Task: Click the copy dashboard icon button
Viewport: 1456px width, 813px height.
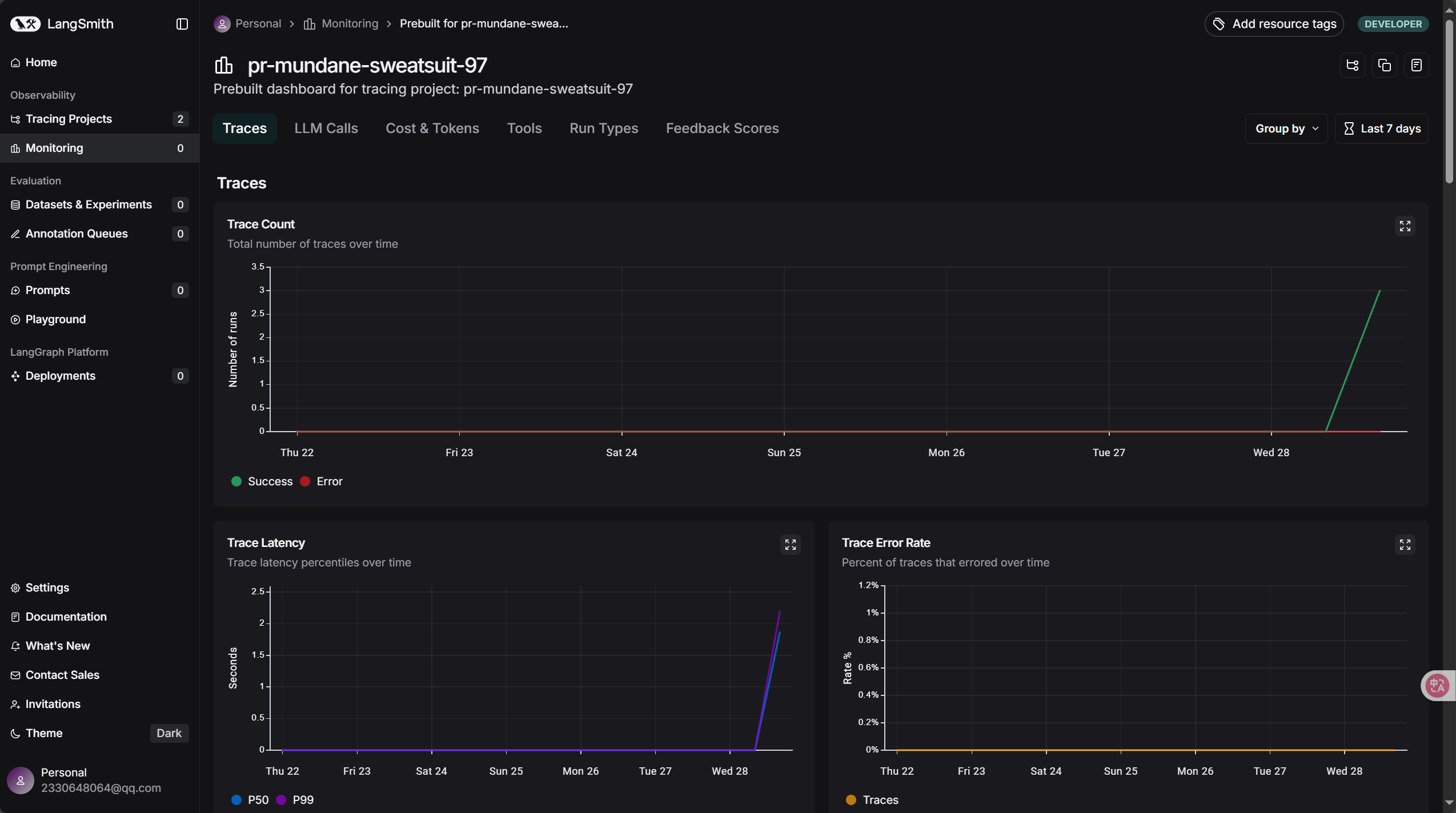Action: pyautogui.click(x=1384, y=65)
